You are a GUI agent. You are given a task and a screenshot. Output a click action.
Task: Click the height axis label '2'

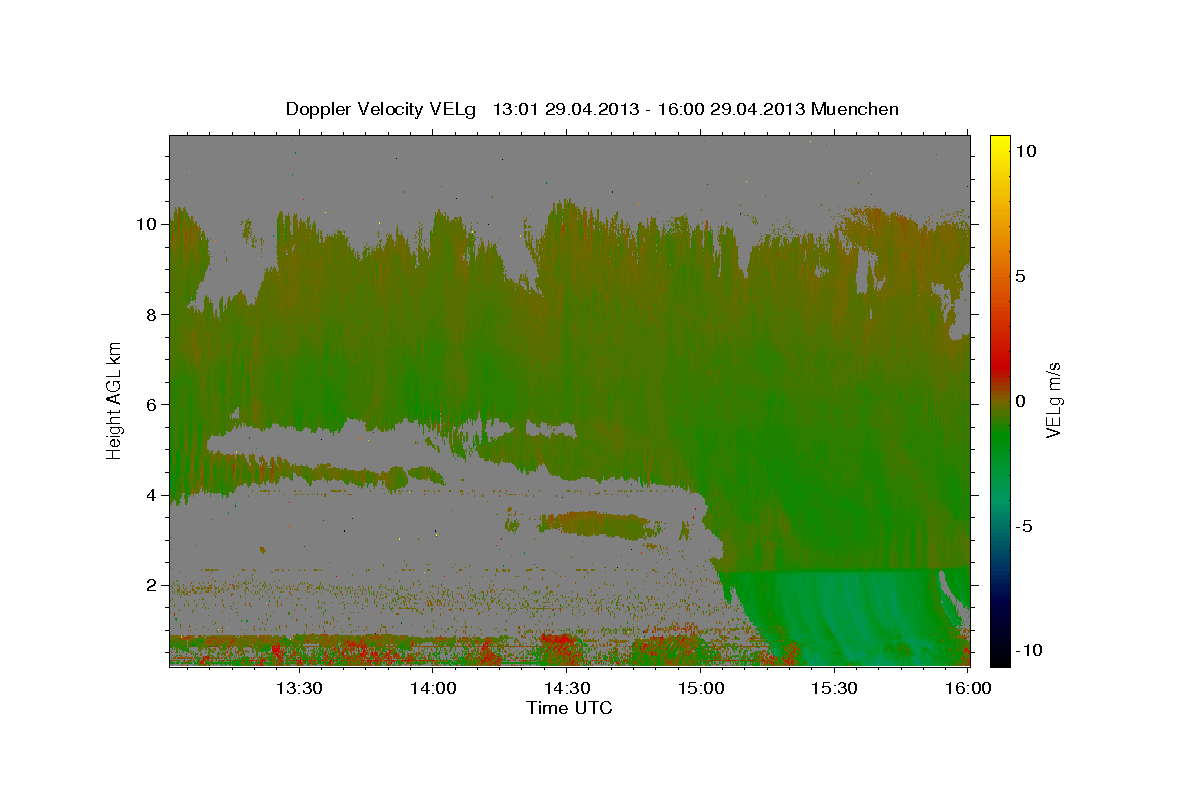point(152,584)
